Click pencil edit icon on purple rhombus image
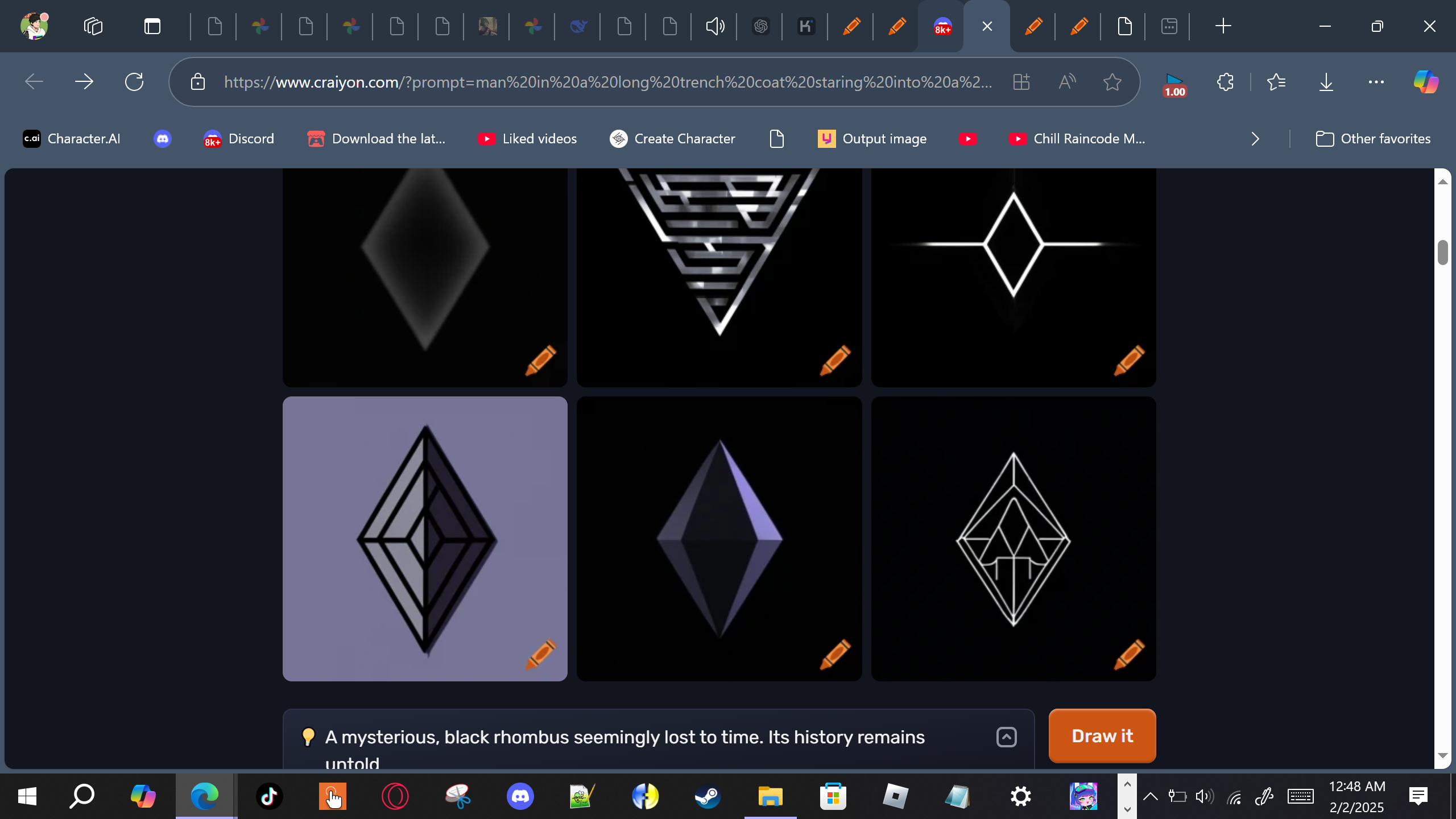Image resolution: width=1456 pixels, height=819 pixels. pos(540,654)
